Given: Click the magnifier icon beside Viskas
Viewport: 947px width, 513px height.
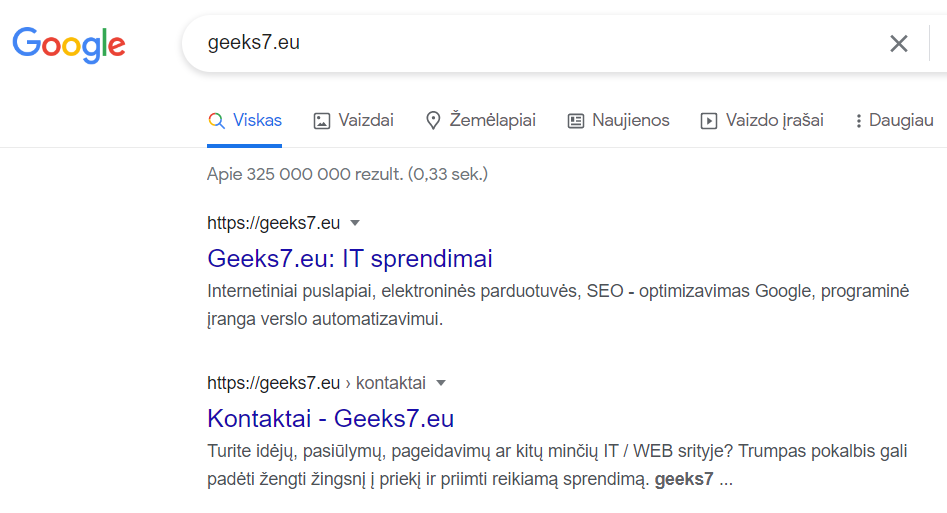Looking at the screenshot, I should click(216, 120).
